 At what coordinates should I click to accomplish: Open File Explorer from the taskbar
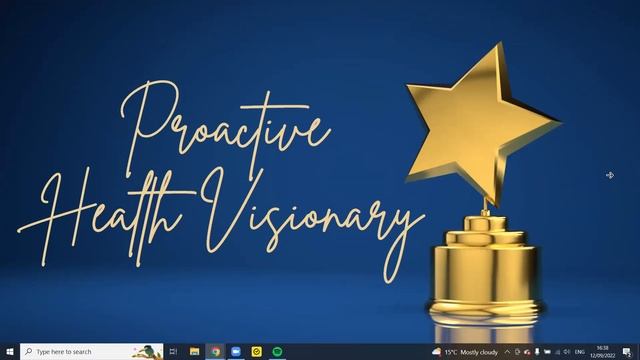(x=194, y=351)
